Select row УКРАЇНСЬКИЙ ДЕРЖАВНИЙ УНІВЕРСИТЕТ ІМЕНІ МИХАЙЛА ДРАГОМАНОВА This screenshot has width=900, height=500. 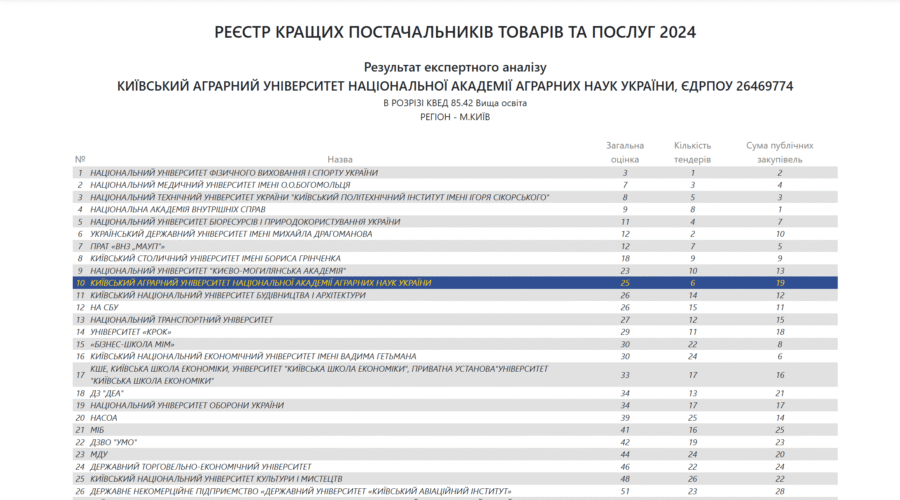tap(455, 234)
